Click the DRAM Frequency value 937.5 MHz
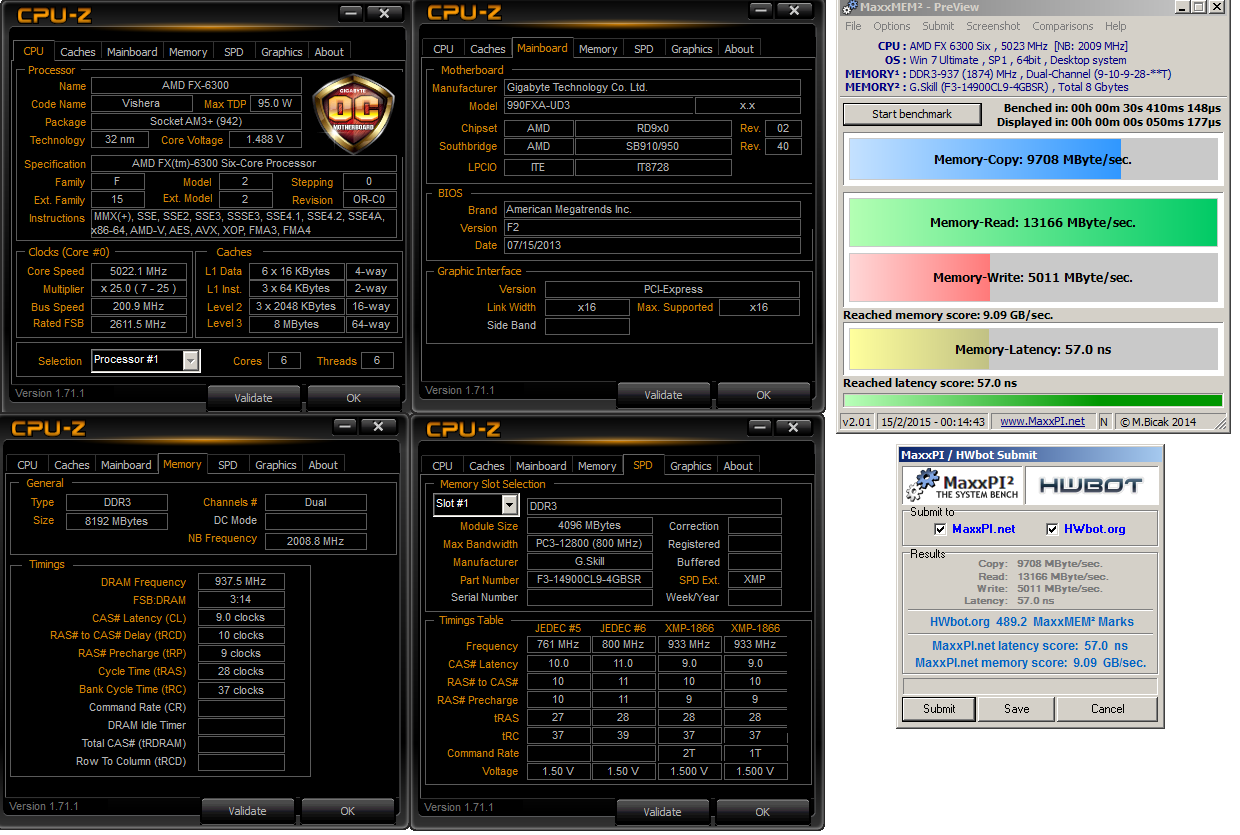 pos(241,582)
